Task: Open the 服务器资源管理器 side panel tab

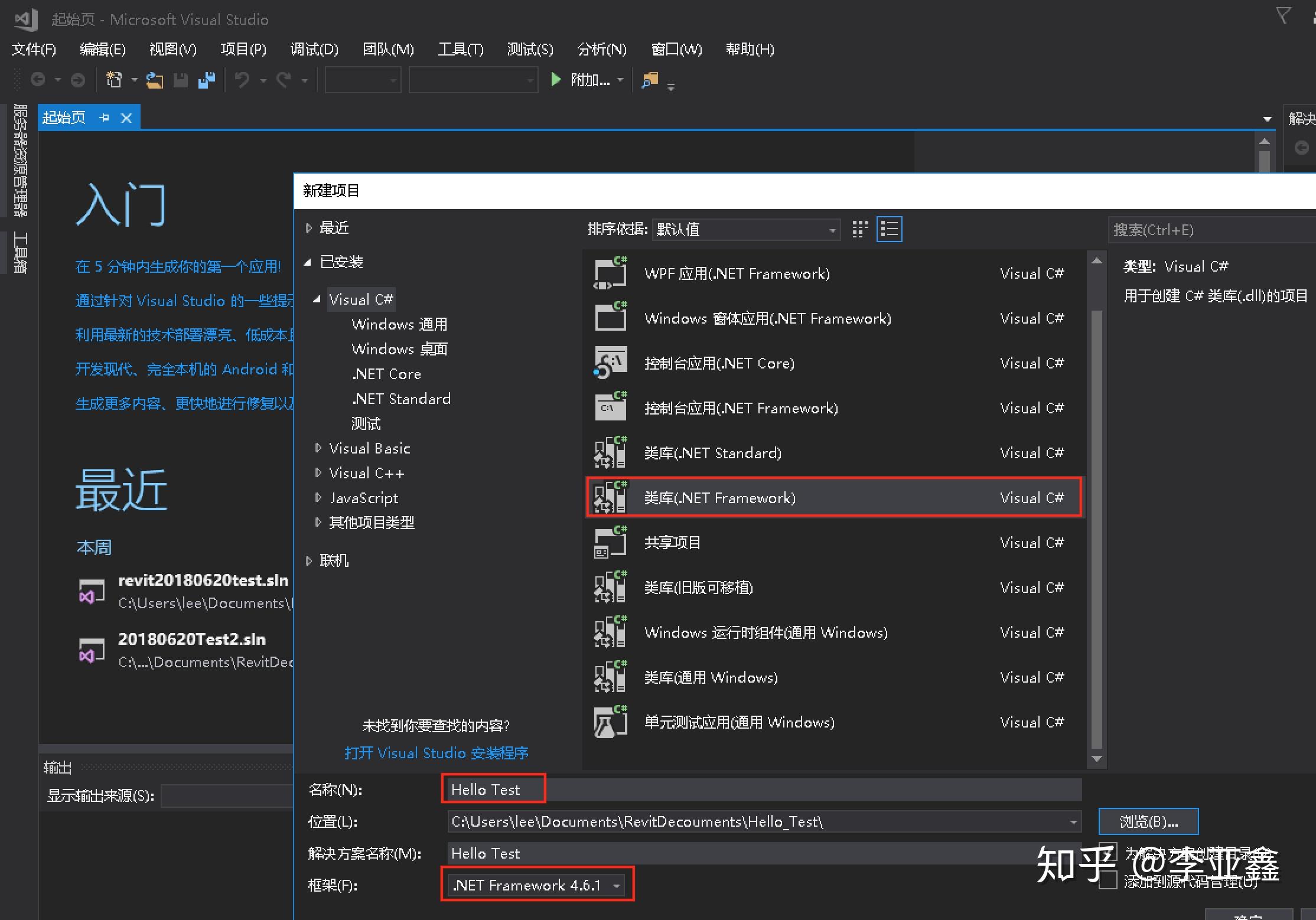Action: coord(19,160)
